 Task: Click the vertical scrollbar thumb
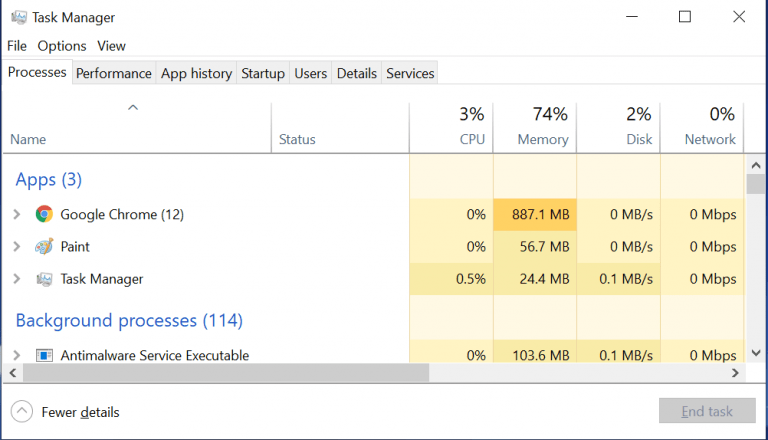(756, 184)
